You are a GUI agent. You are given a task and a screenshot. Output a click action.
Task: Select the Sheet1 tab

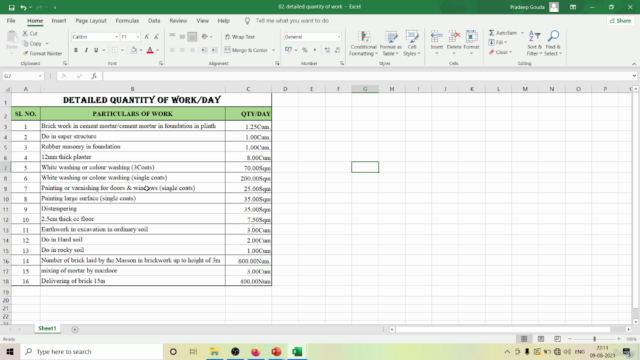click(47, 329)
